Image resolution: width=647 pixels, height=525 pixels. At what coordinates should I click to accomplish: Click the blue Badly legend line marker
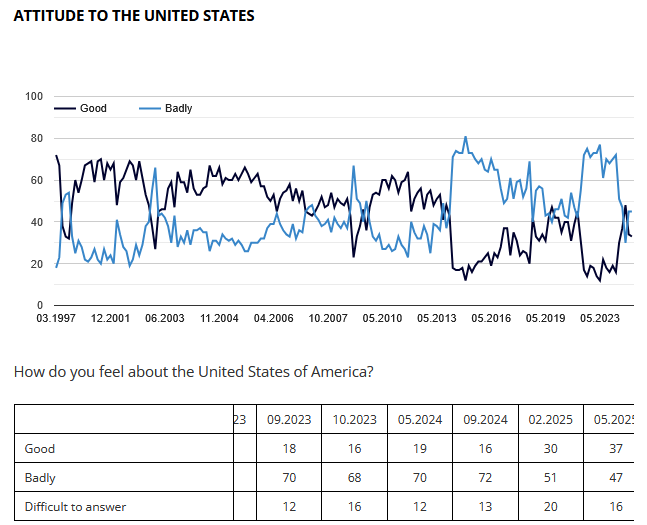[x=147, y=108]
